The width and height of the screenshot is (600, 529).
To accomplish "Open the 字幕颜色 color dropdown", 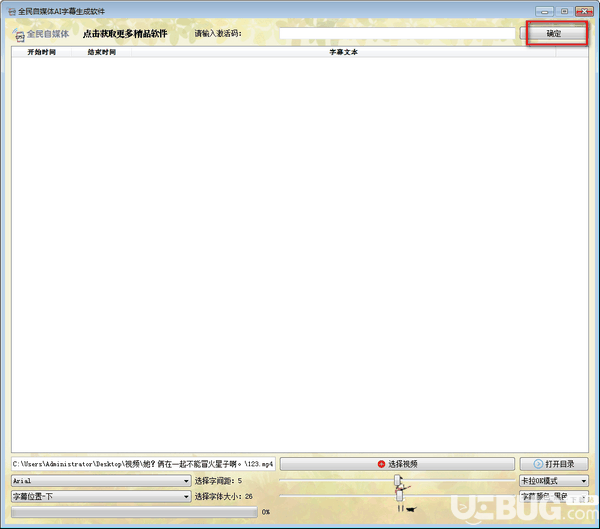I will click(x=553, y=496).
